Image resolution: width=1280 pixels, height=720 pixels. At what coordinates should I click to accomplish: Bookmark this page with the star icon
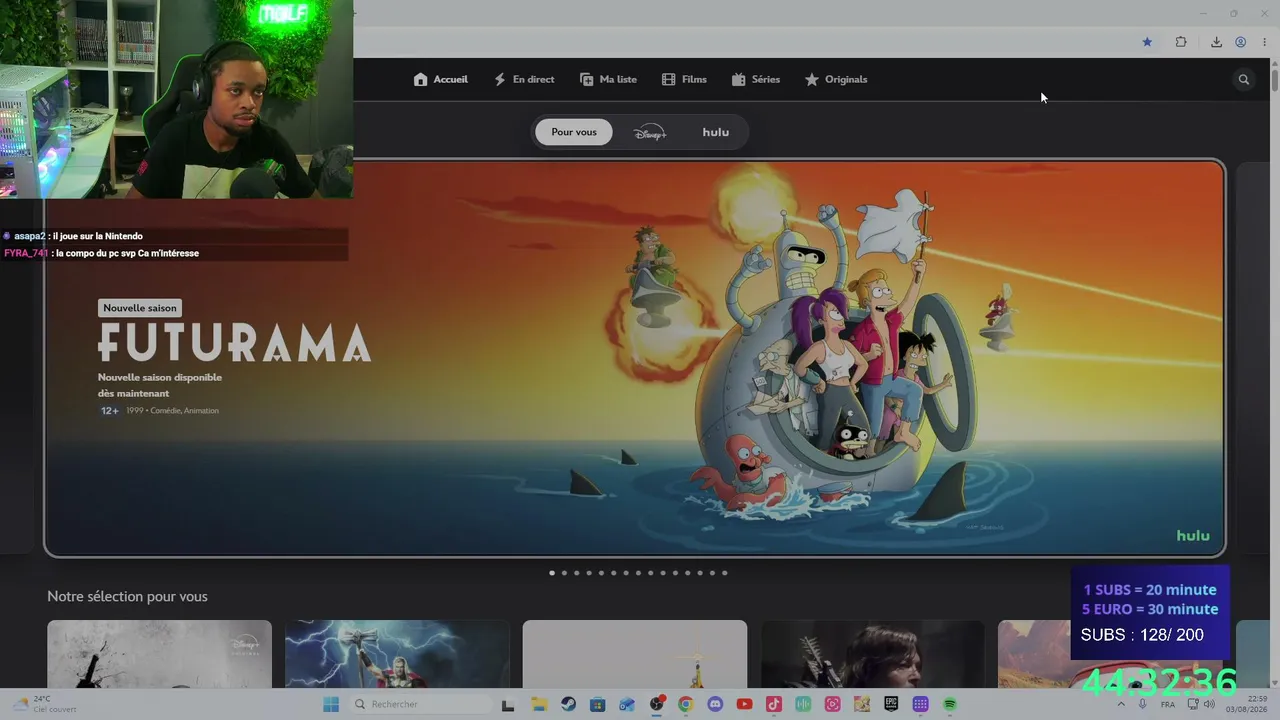click(1147, 42)
